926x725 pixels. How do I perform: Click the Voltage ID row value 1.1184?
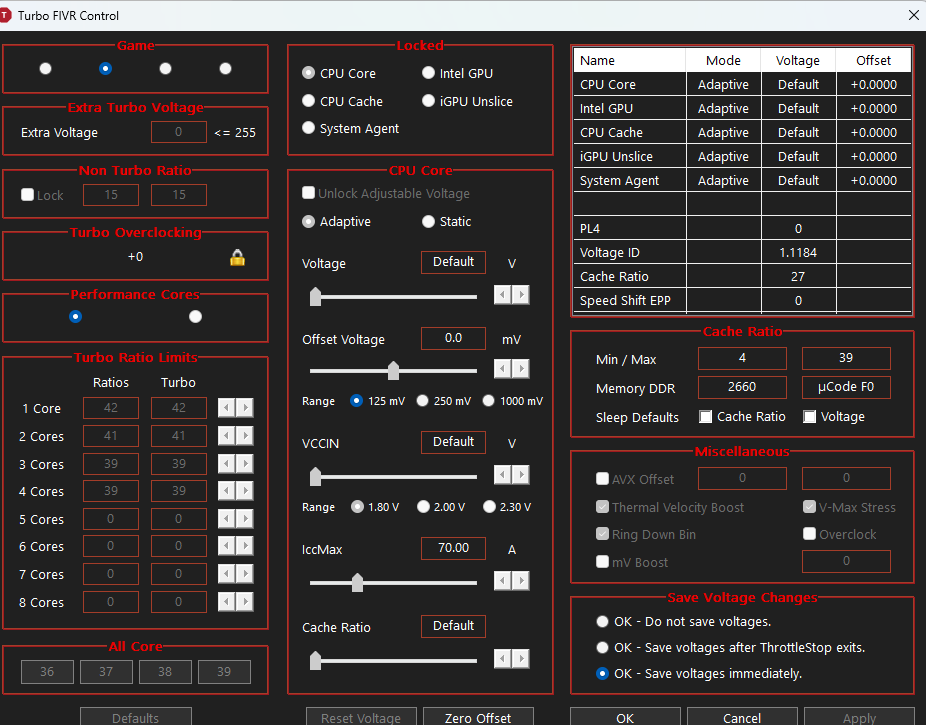798,253
